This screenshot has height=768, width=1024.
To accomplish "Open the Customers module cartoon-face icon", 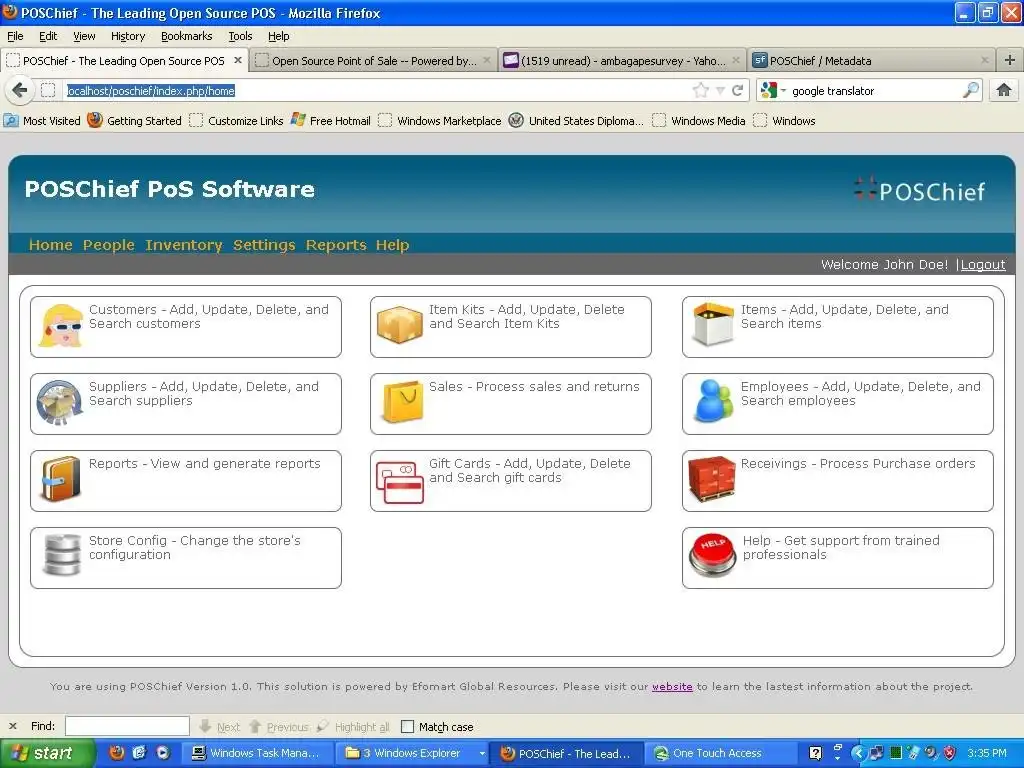I will pyautogui.click(x=61, y=326).
